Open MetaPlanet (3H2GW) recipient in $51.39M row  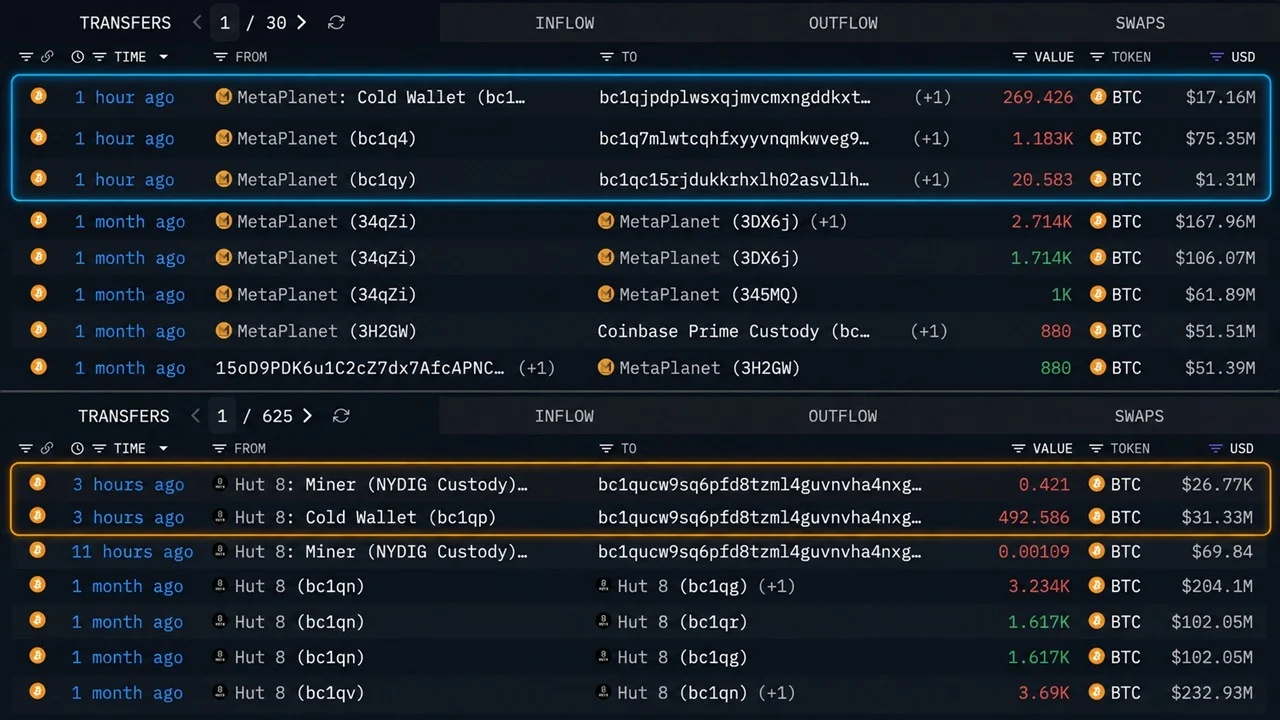[710, 368]
